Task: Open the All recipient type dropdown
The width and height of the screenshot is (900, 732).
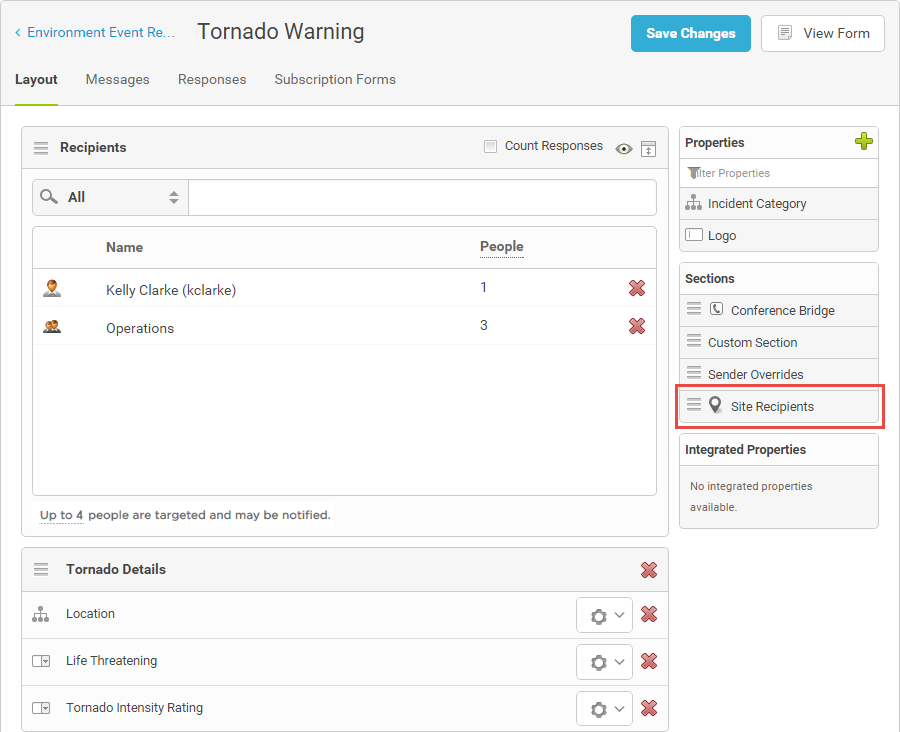Action: [x=110, y=197]
